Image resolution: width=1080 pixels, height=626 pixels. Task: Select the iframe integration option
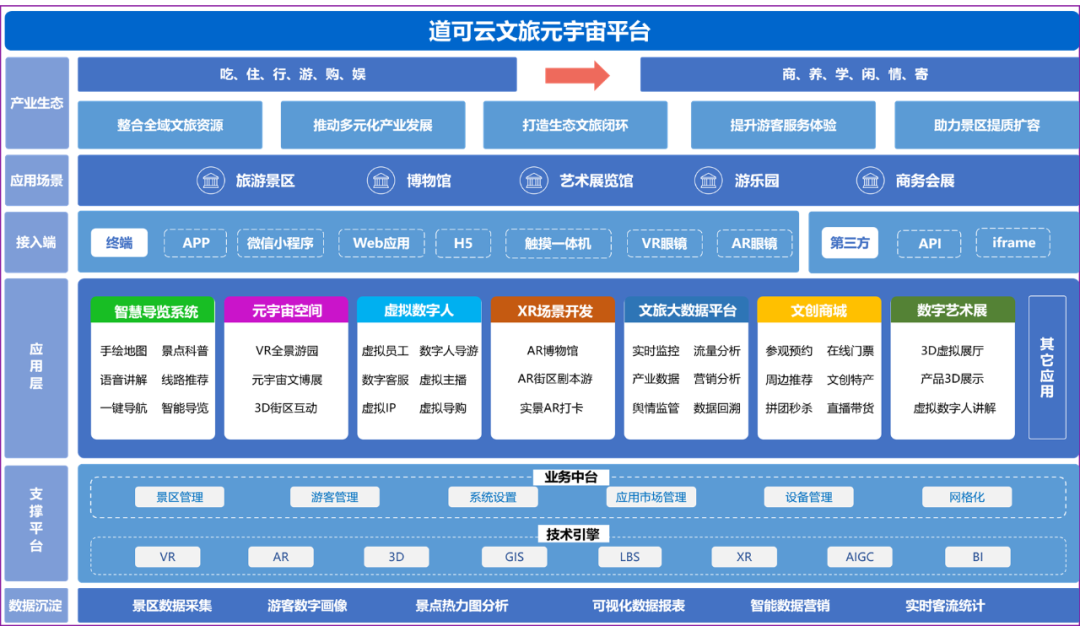coord(1013,243)
